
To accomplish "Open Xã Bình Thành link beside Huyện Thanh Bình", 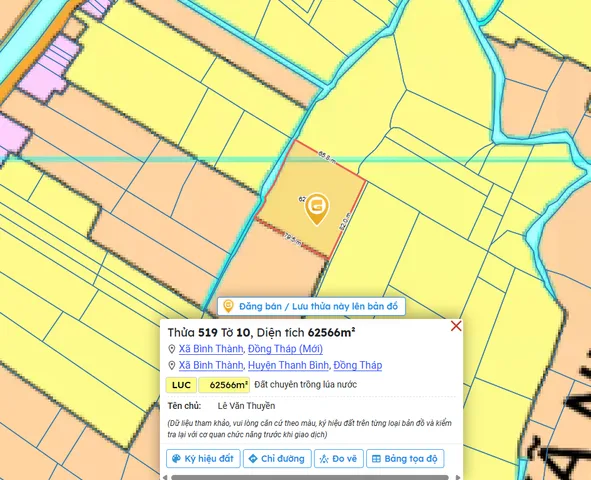I will point(211,365).
